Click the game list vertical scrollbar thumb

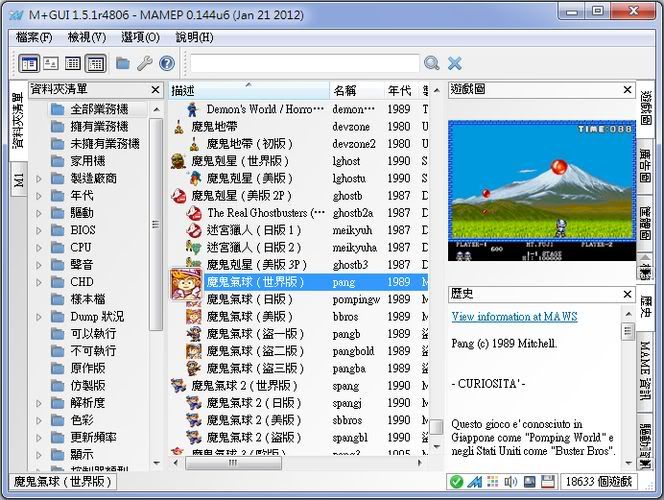pos(436,427)
